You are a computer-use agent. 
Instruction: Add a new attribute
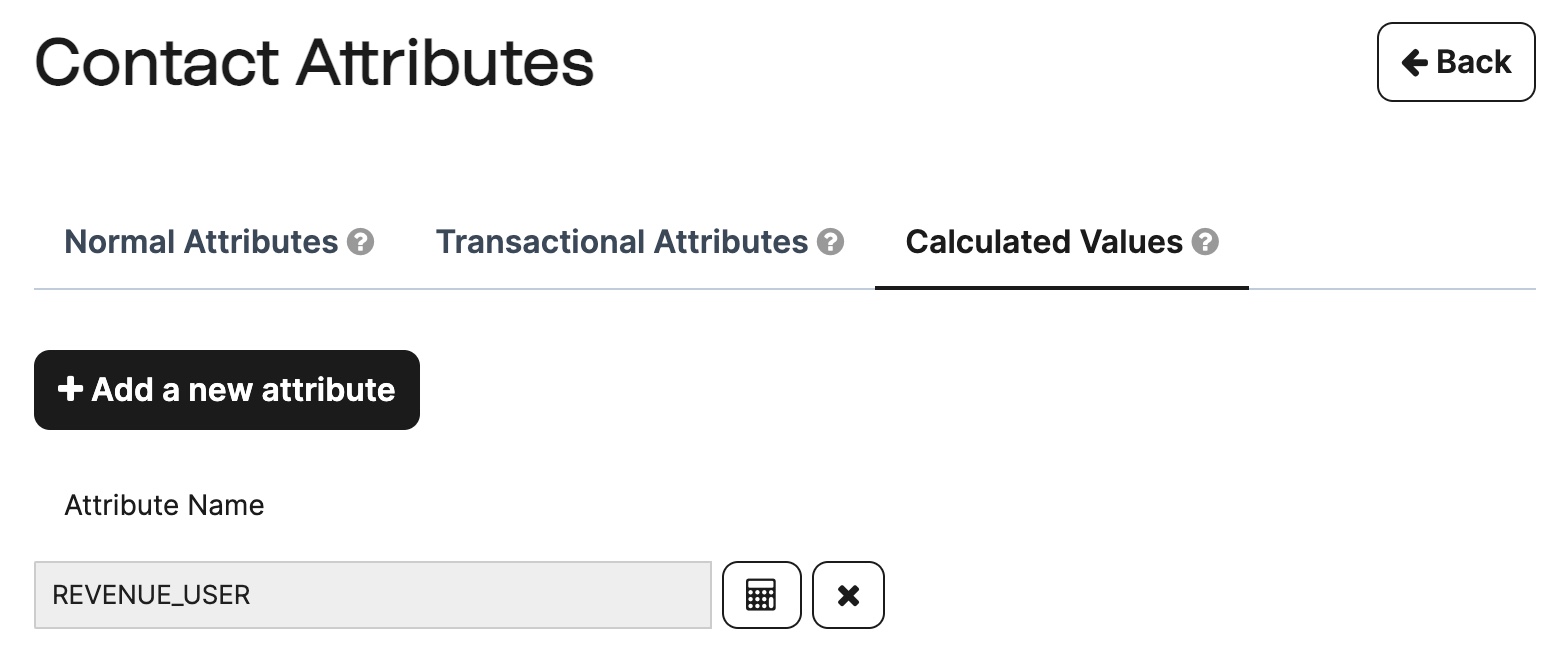click(227, 390)
